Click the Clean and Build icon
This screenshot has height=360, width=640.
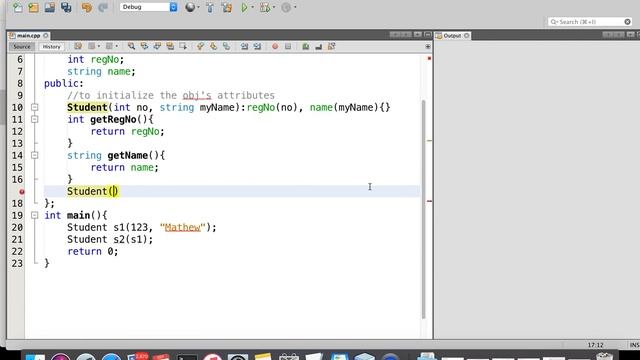(227, 7)
